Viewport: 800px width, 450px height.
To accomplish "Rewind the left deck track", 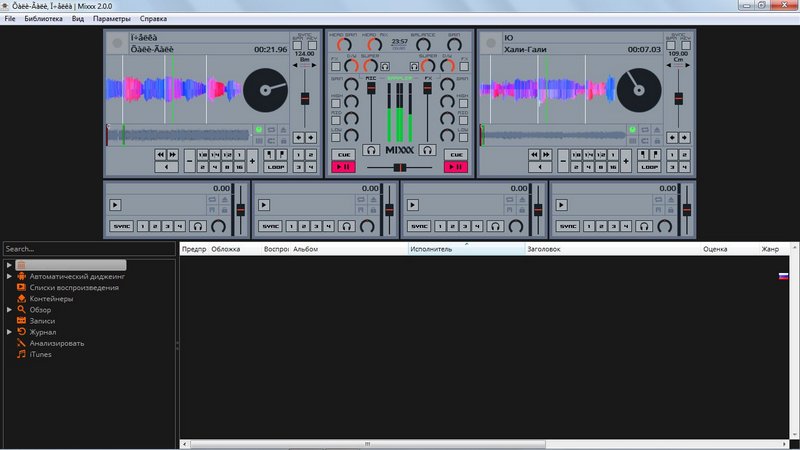I will (161, 155).
